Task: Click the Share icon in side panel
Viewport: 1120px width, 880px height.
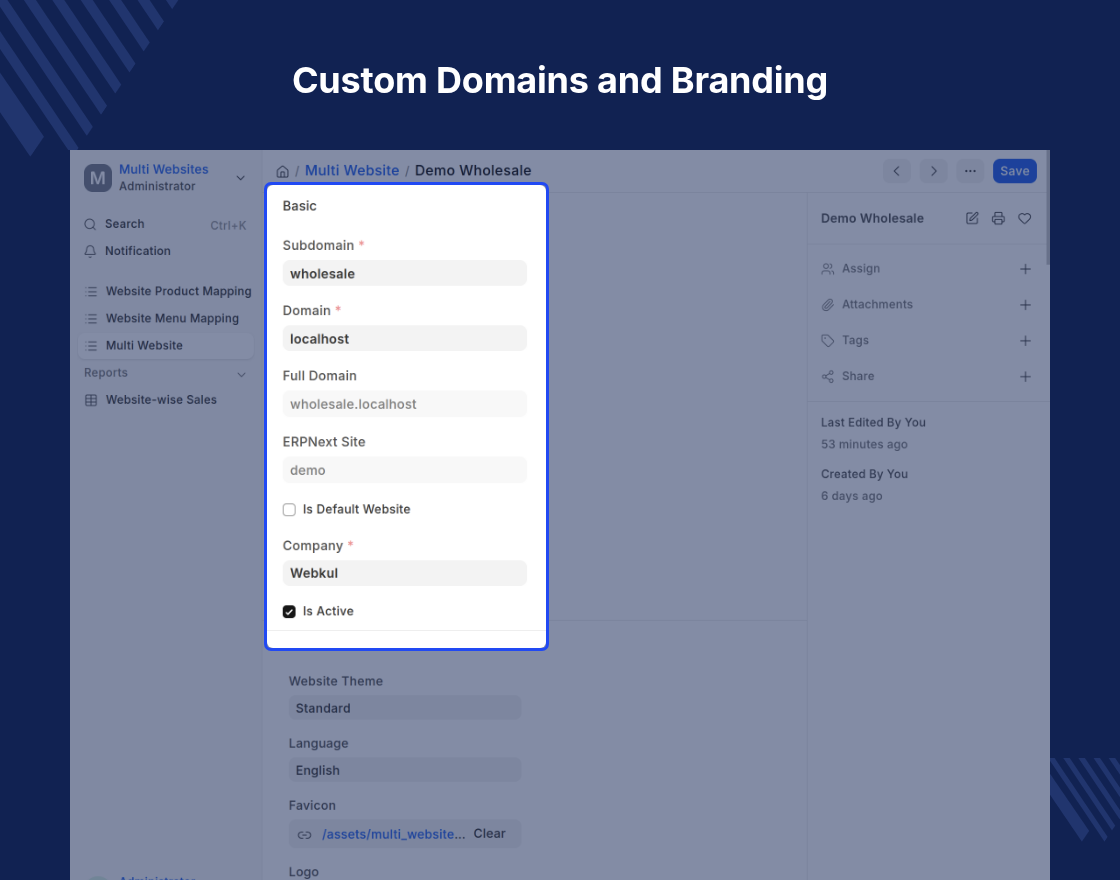Action: point(827,376)
